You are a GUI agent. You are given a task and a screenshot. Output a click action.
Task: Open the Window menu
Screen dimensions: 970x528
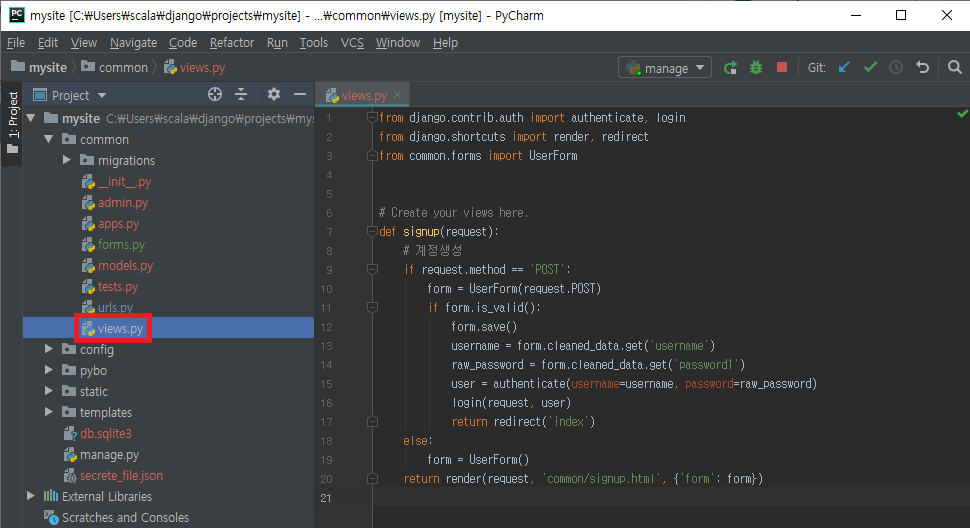(397, 43)
